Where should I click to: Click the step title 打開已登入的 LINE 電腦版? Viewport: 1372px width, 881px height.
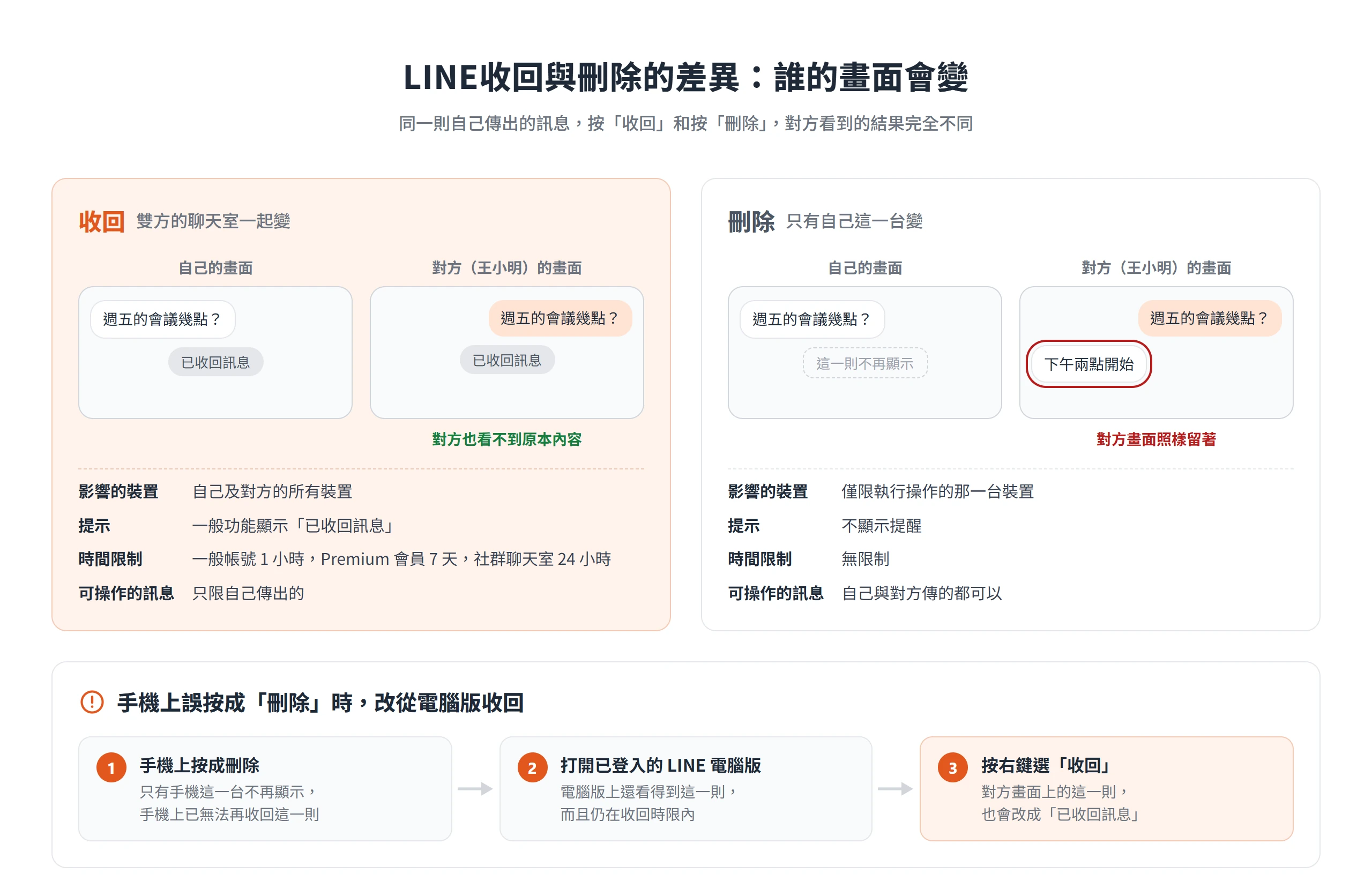[x=661, y=765]
